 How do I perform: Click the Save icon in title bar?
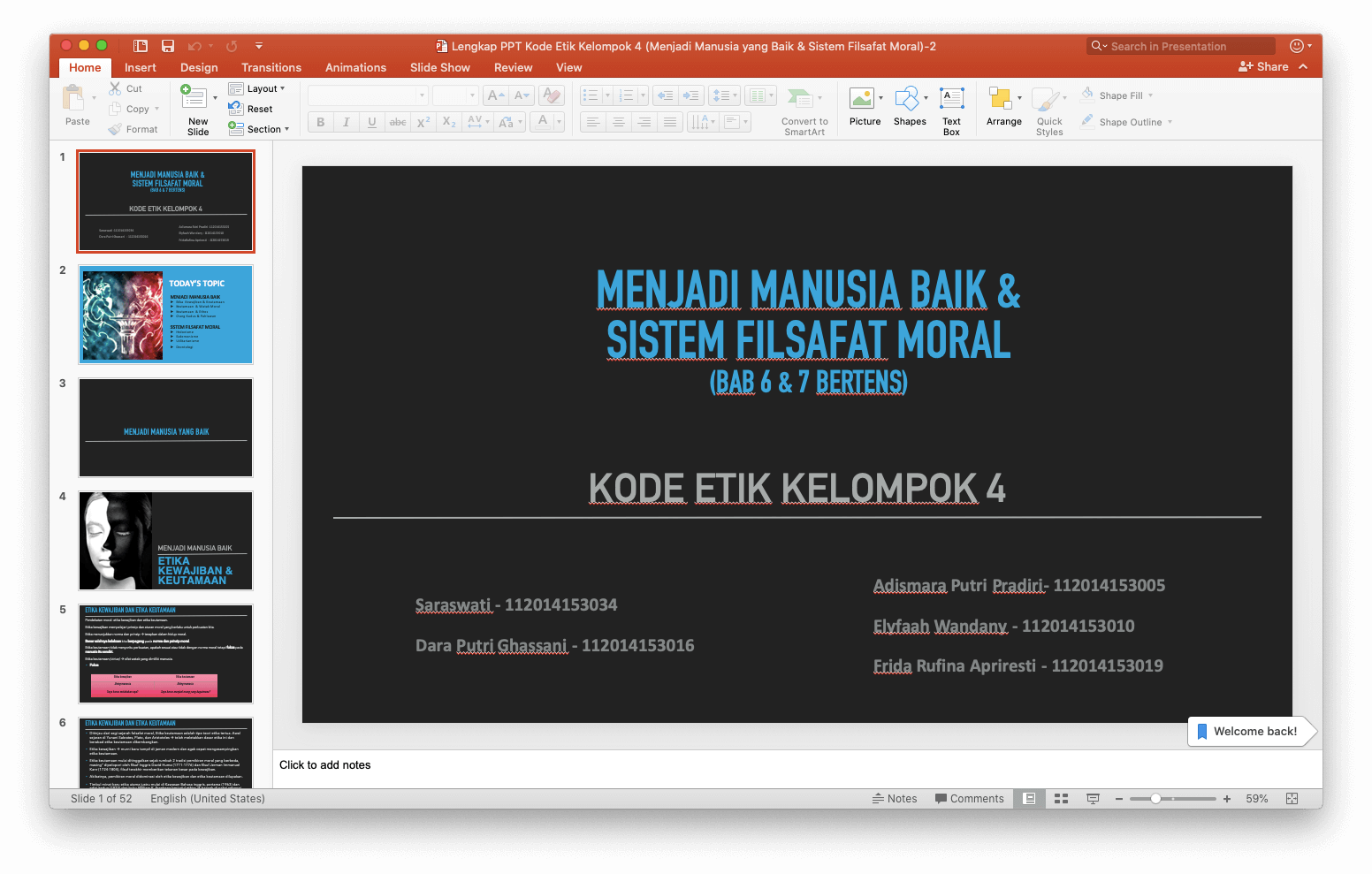click(x=168, y=46)
